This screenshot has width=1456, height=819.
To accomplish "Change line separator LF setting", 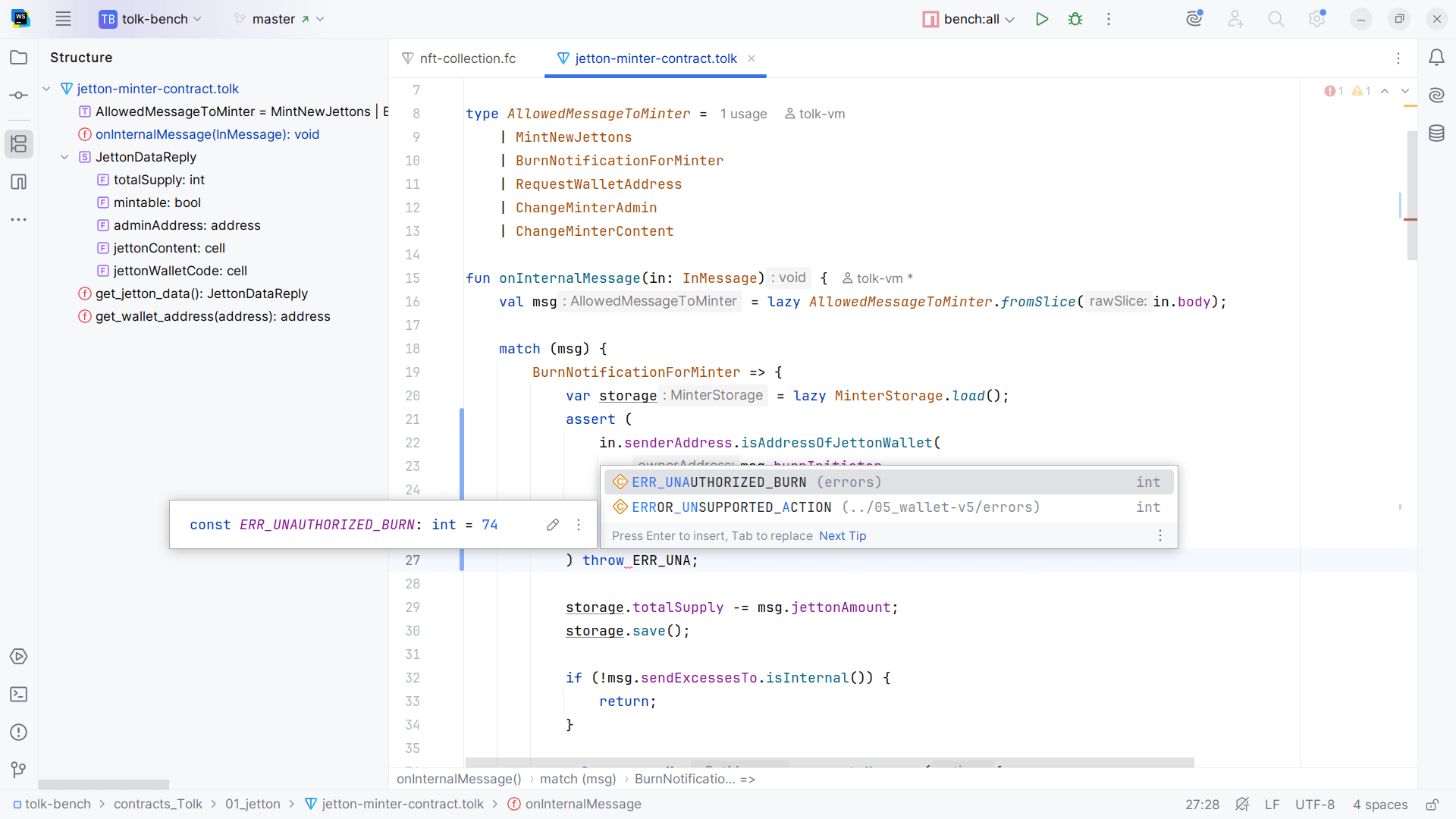I will [x=1272, y=805].
